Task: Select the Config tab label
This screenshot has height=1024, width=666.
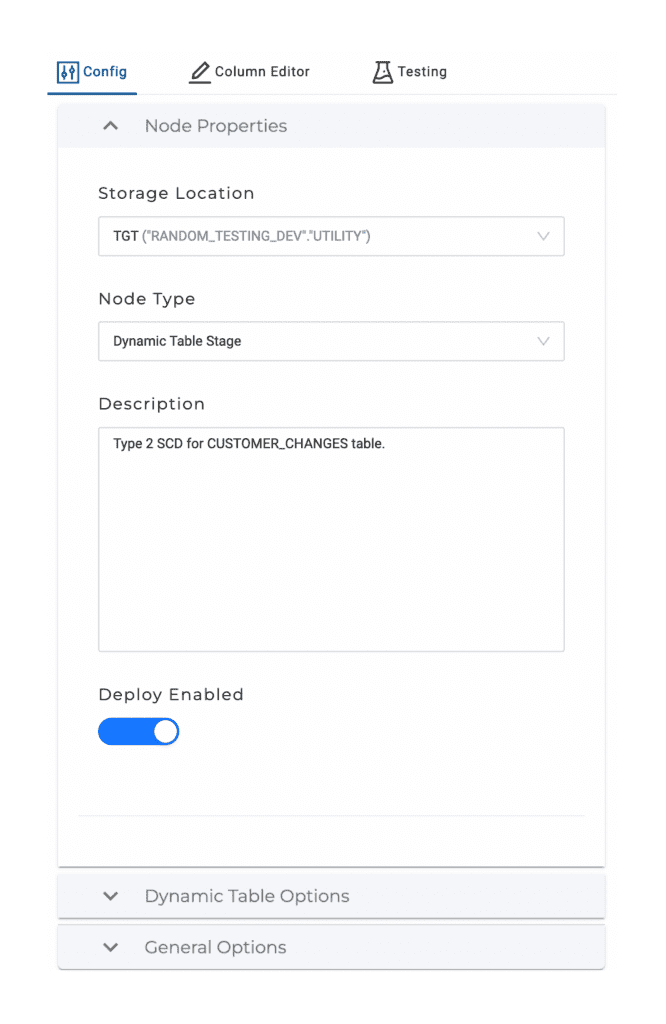Action: pyautogui.click(x=105, y=72)
